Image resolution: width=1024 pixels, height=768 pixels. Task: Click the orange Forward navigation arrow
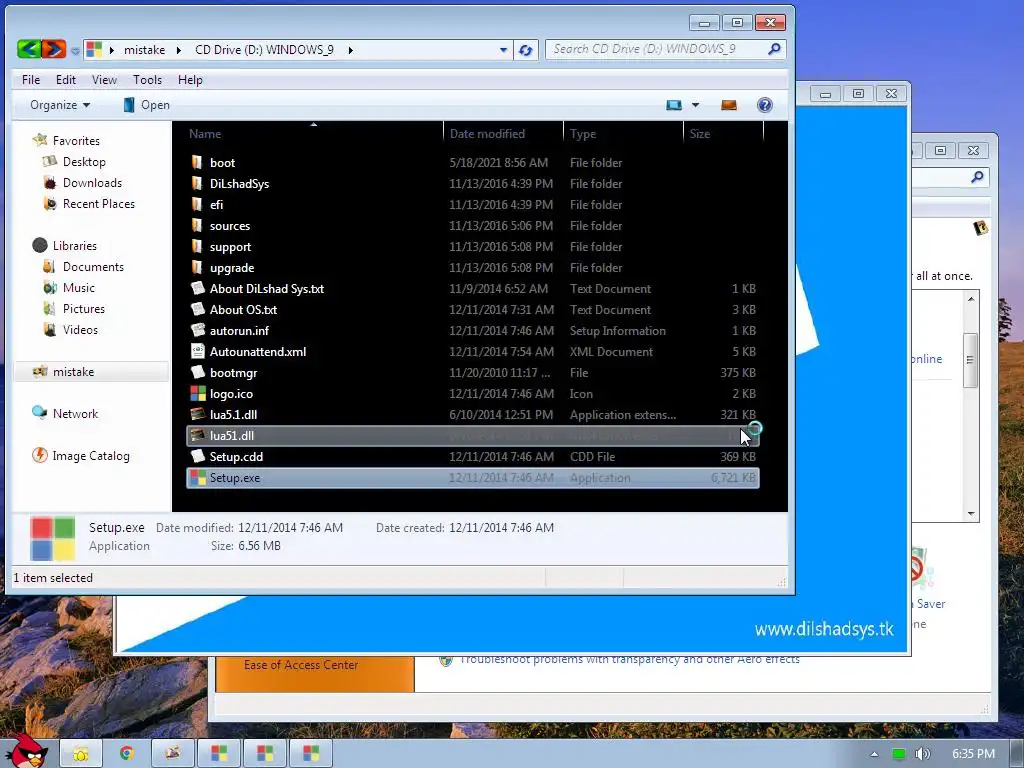54,49
